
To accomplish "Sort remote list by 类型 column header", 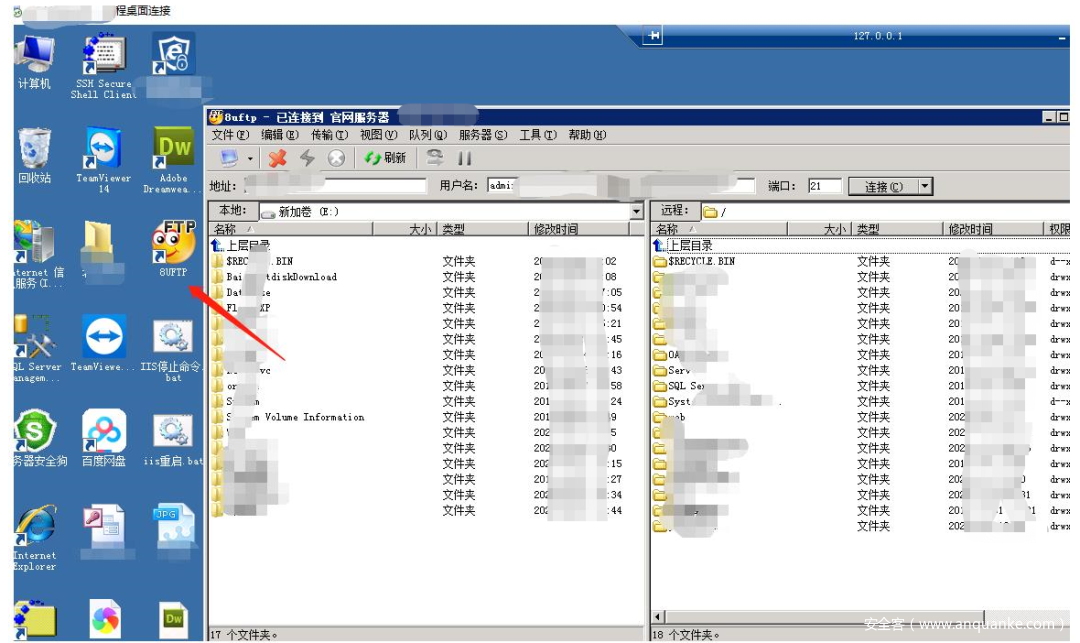I will tap(897, 229).
